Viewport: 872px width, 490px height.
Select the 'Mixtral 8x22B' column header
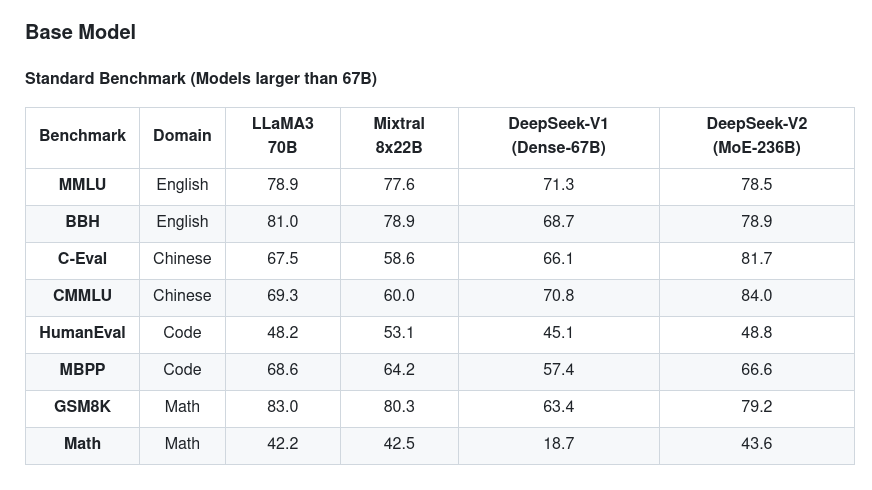tap(399, 135)
